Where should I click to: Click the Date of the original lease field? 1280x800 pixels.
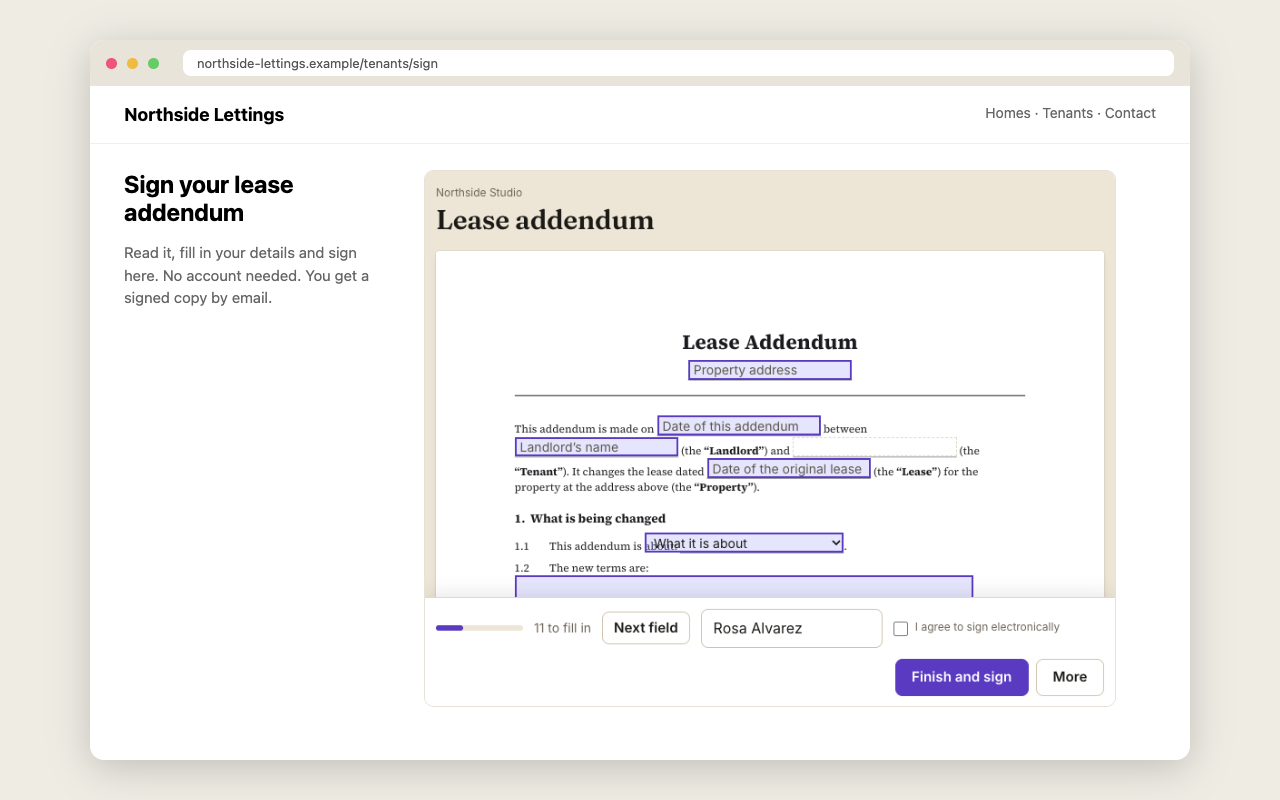tap(789, 469)
